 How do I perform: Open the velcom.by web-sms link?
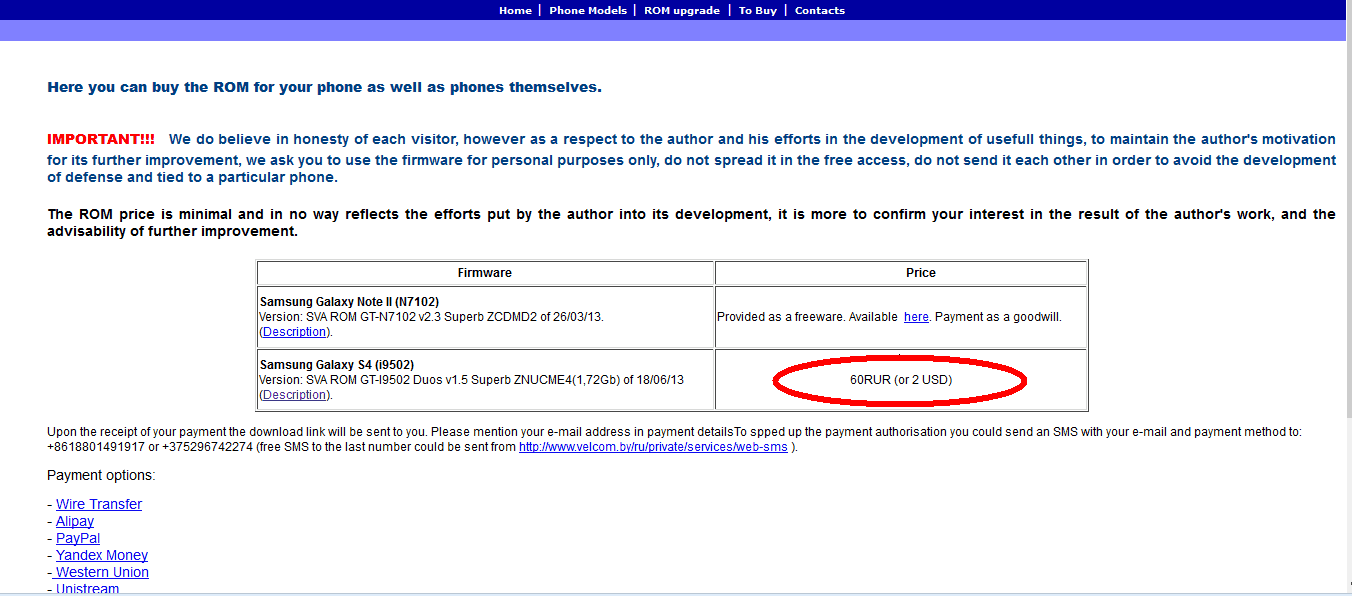coord(653,447)
